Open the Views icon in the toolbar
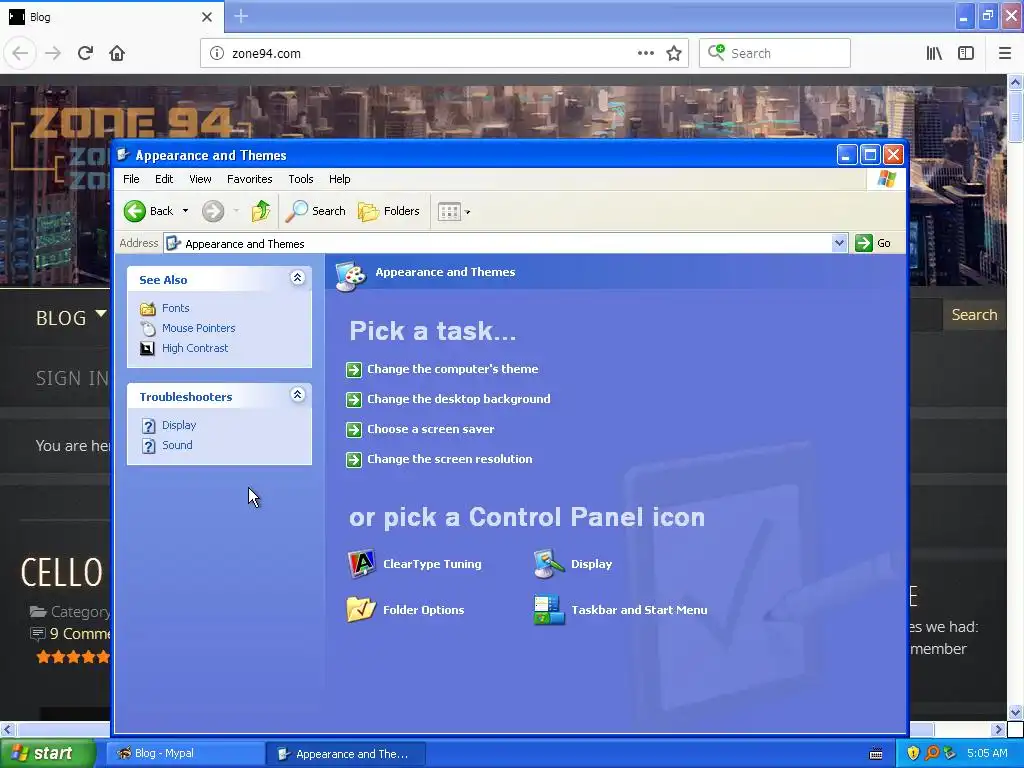The image size is (1024, 768). pos(449,212)
